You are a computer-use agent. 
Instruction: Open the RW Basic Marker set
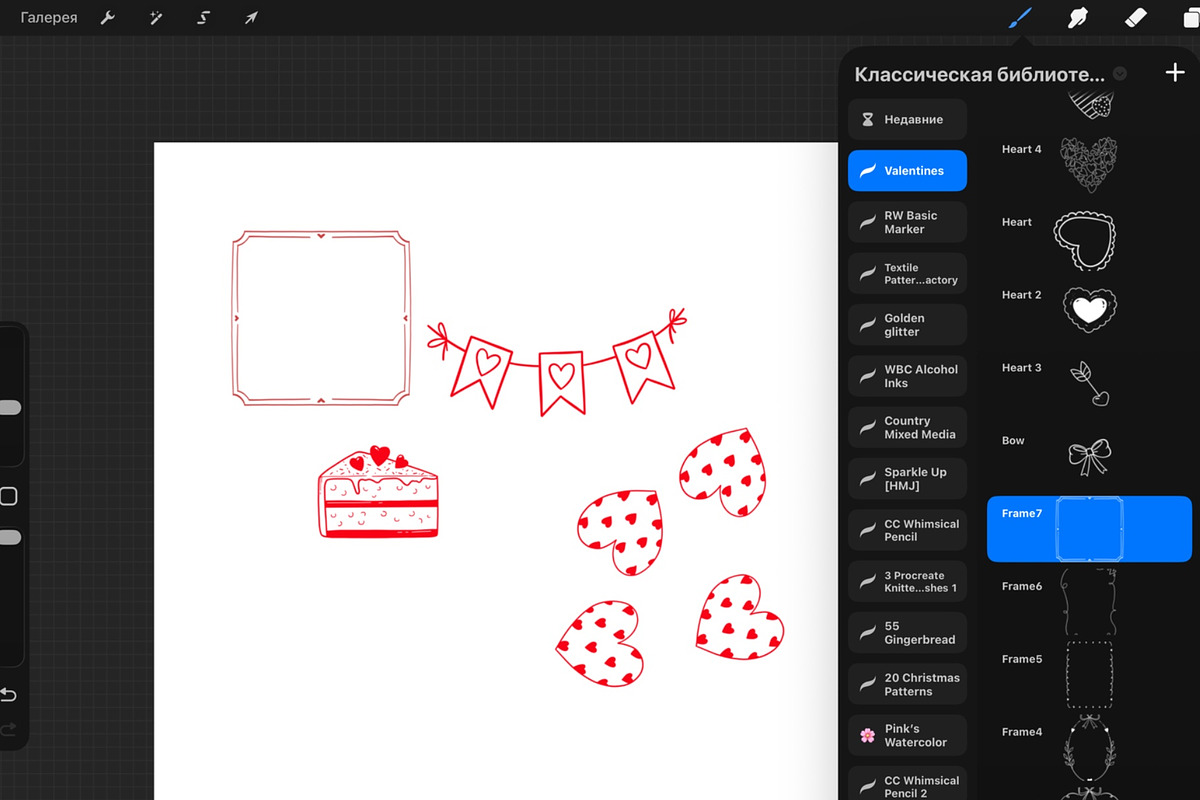[x=907, y=222]
